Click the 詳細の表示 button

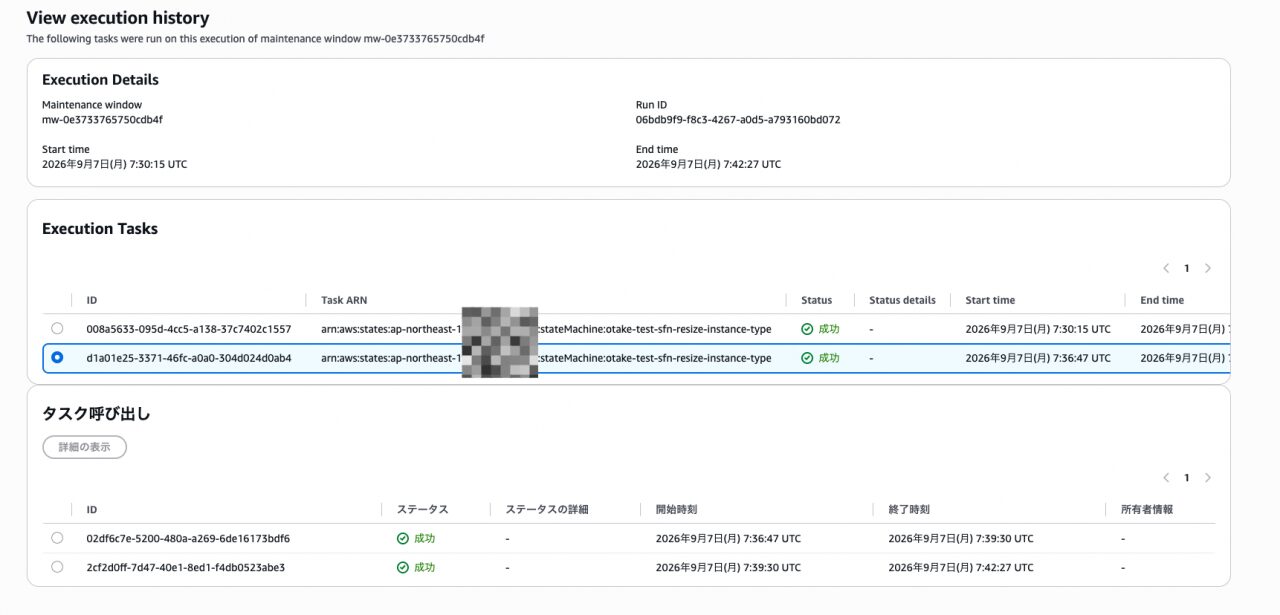(x=84, y=447)
